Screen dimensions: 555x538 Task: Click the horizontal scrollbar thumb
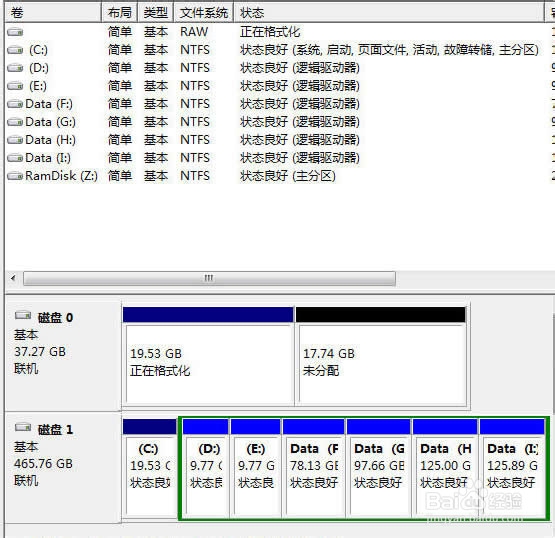point(209,278)
